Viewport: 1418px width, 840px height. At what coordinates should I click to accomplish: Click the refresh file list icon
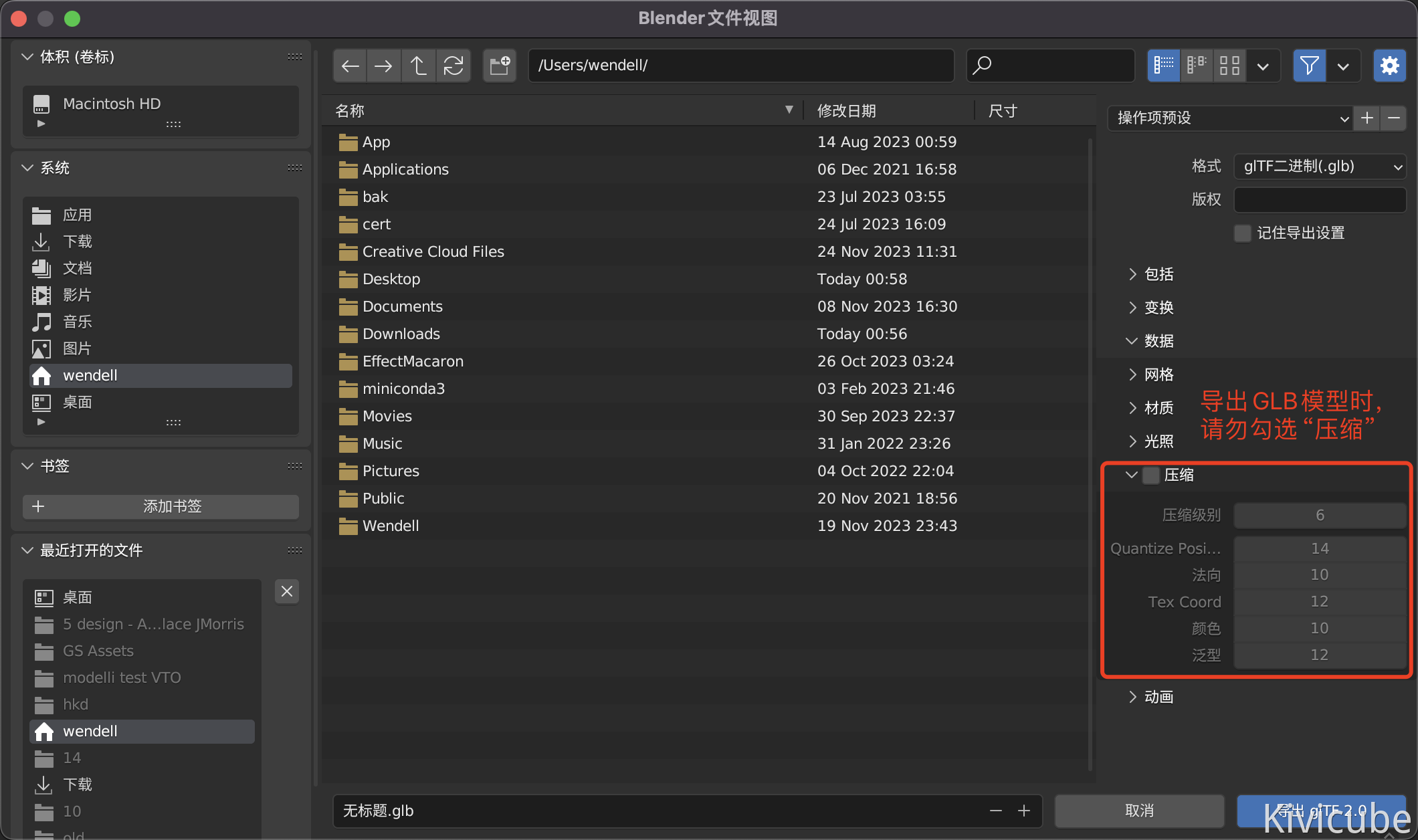[453, 66]
